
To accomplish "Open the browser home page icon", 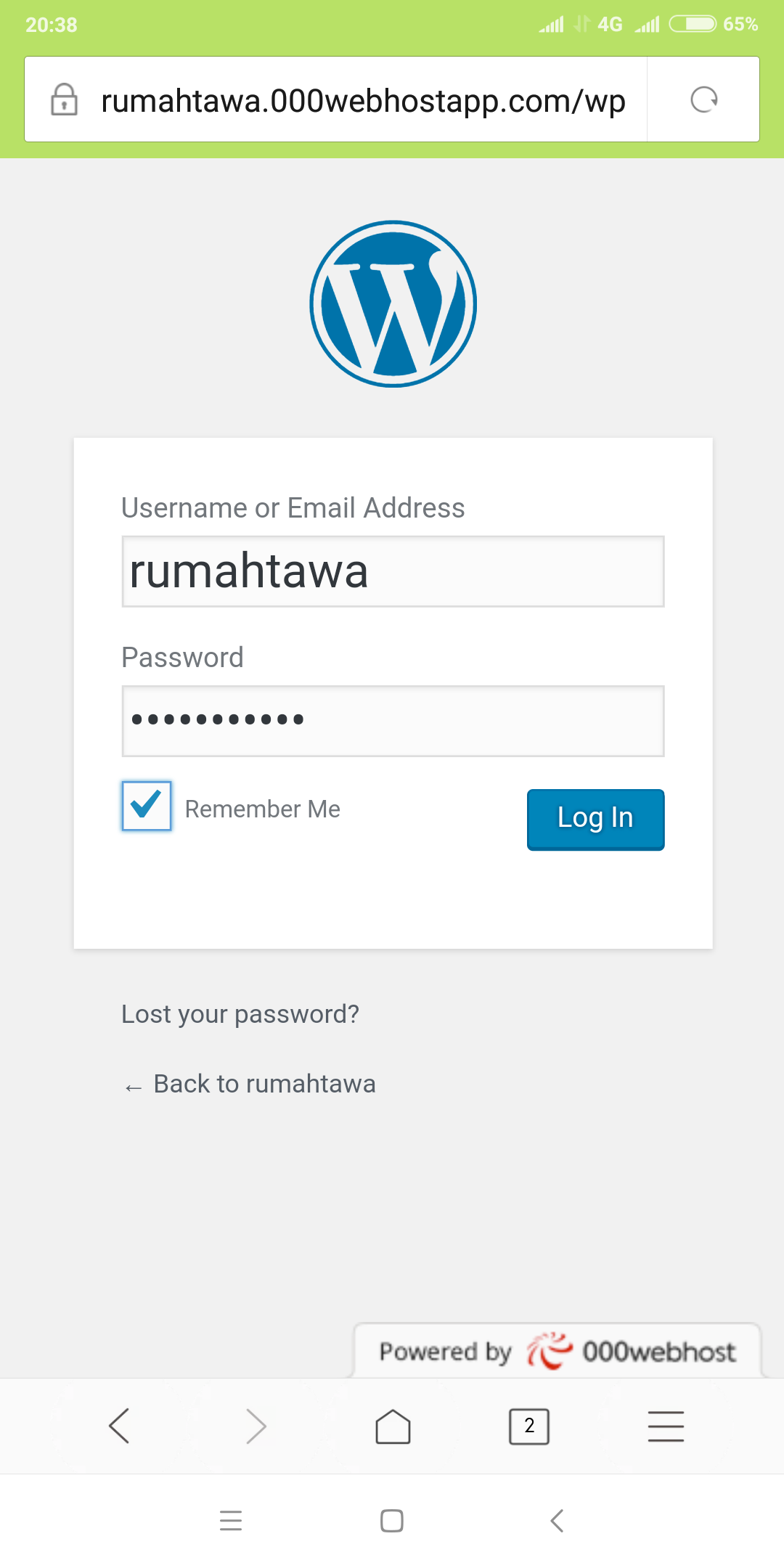I will pyautogui.click(x=393, y=1426).
